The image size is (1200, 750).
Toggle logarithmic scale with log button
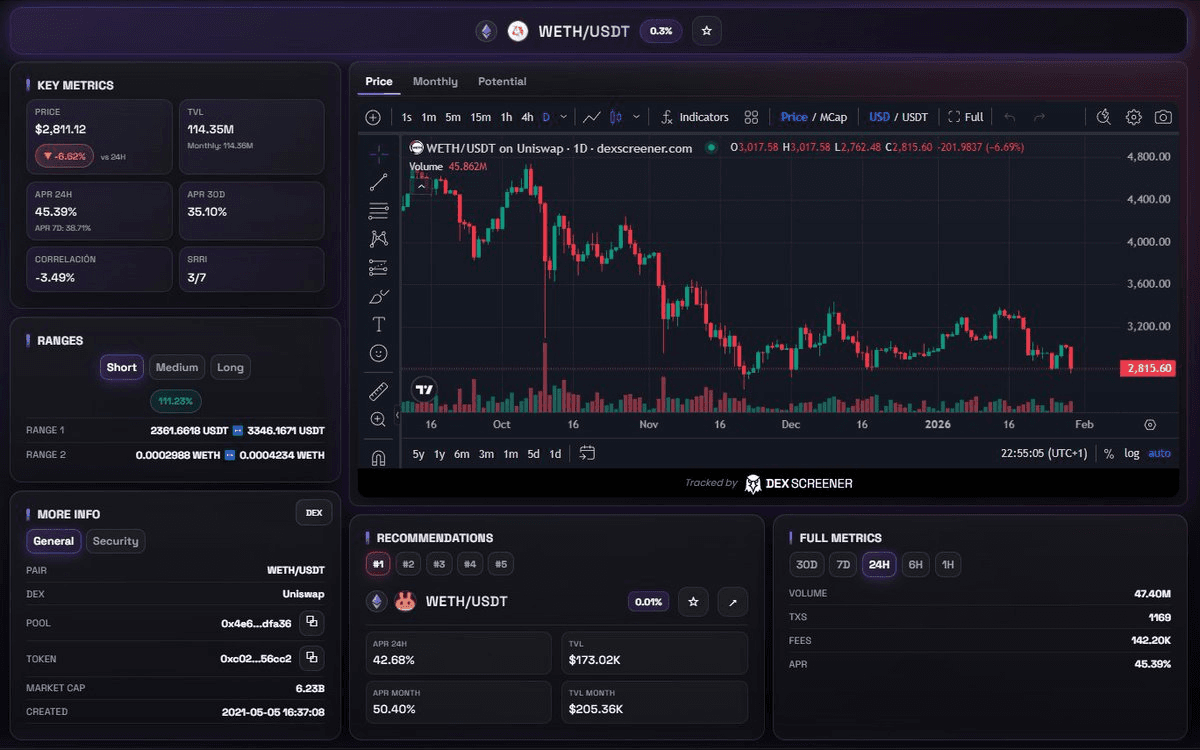tap(1131, 454)
